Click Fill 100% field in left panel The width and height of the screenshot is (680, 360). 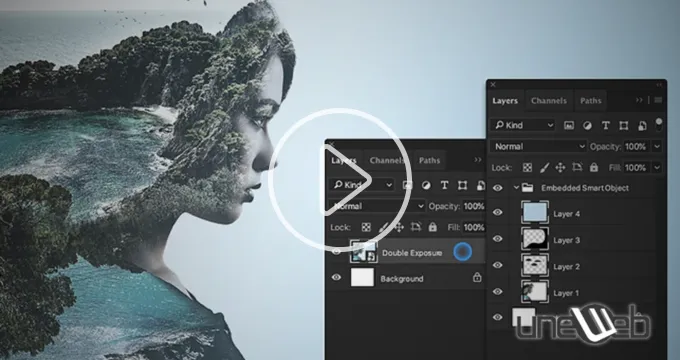(474, 227)
